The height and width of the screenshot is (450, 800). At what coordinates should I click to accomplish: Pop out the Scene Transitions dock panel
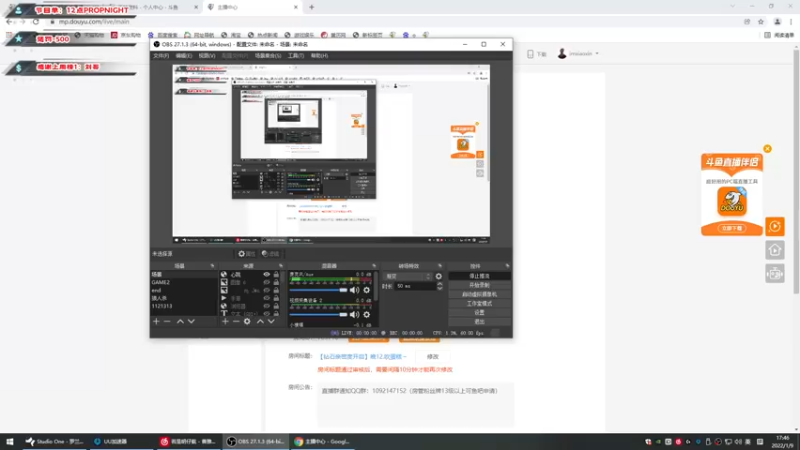pos(440,266)
